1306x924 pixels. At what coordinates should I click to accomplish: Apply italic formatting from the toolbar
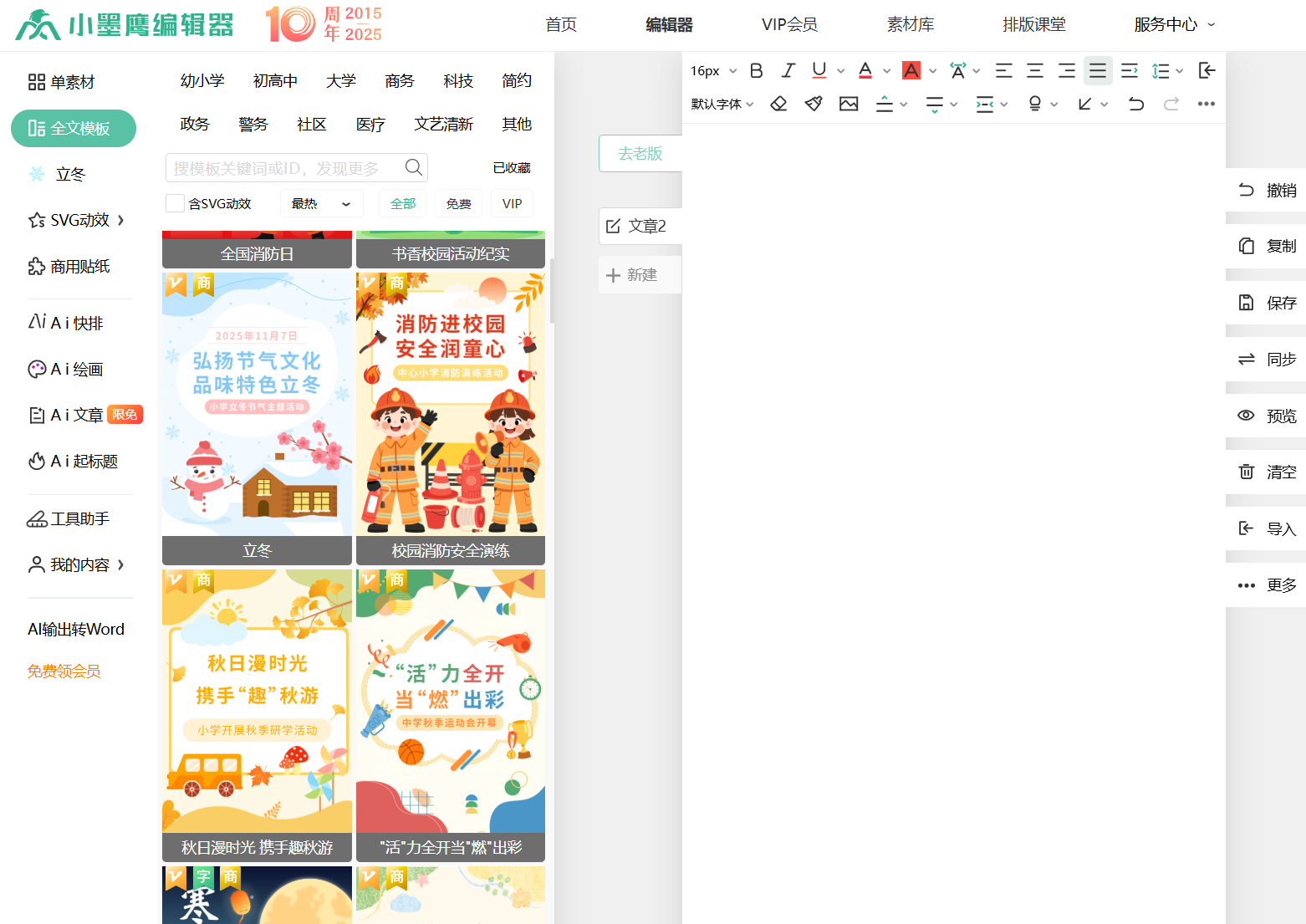[788, 71]
